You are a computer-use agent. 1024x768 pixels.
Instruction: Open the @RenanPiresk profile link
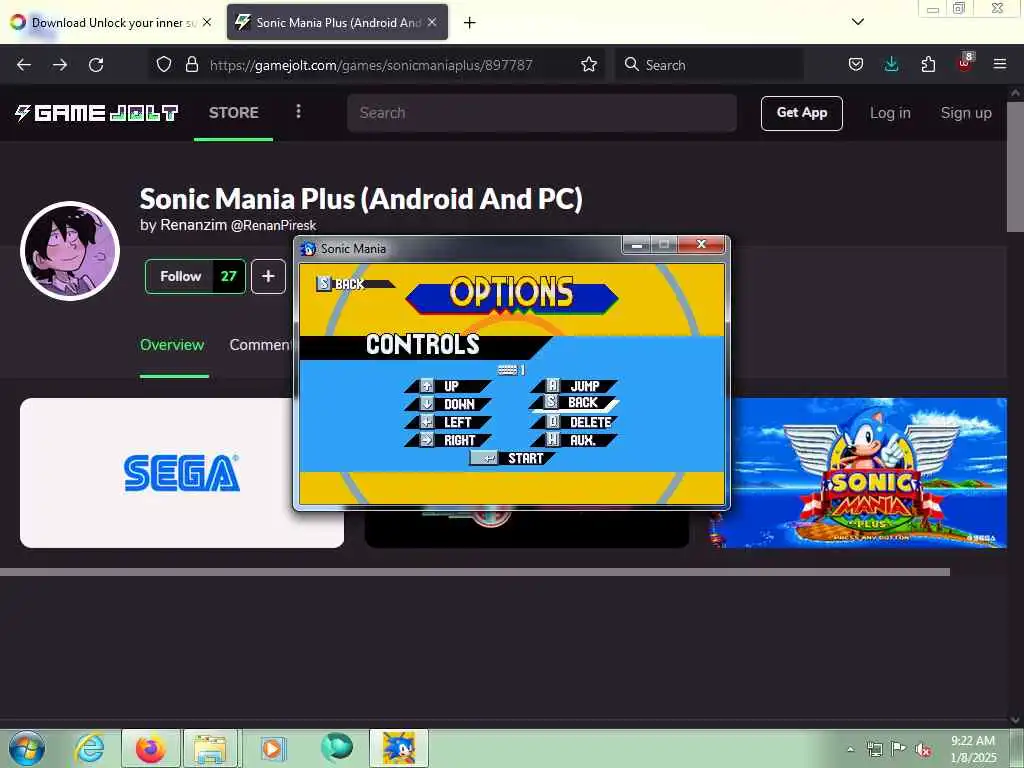[x=274, y=225]
